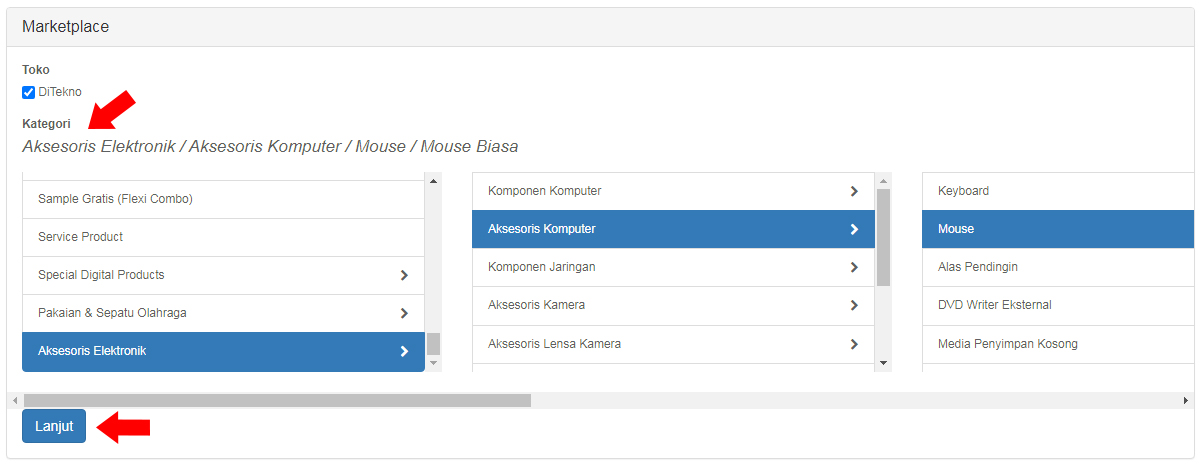Open Komponen Jaringan chevron arrow
1203x466 pixels.
tap(854, 267)
